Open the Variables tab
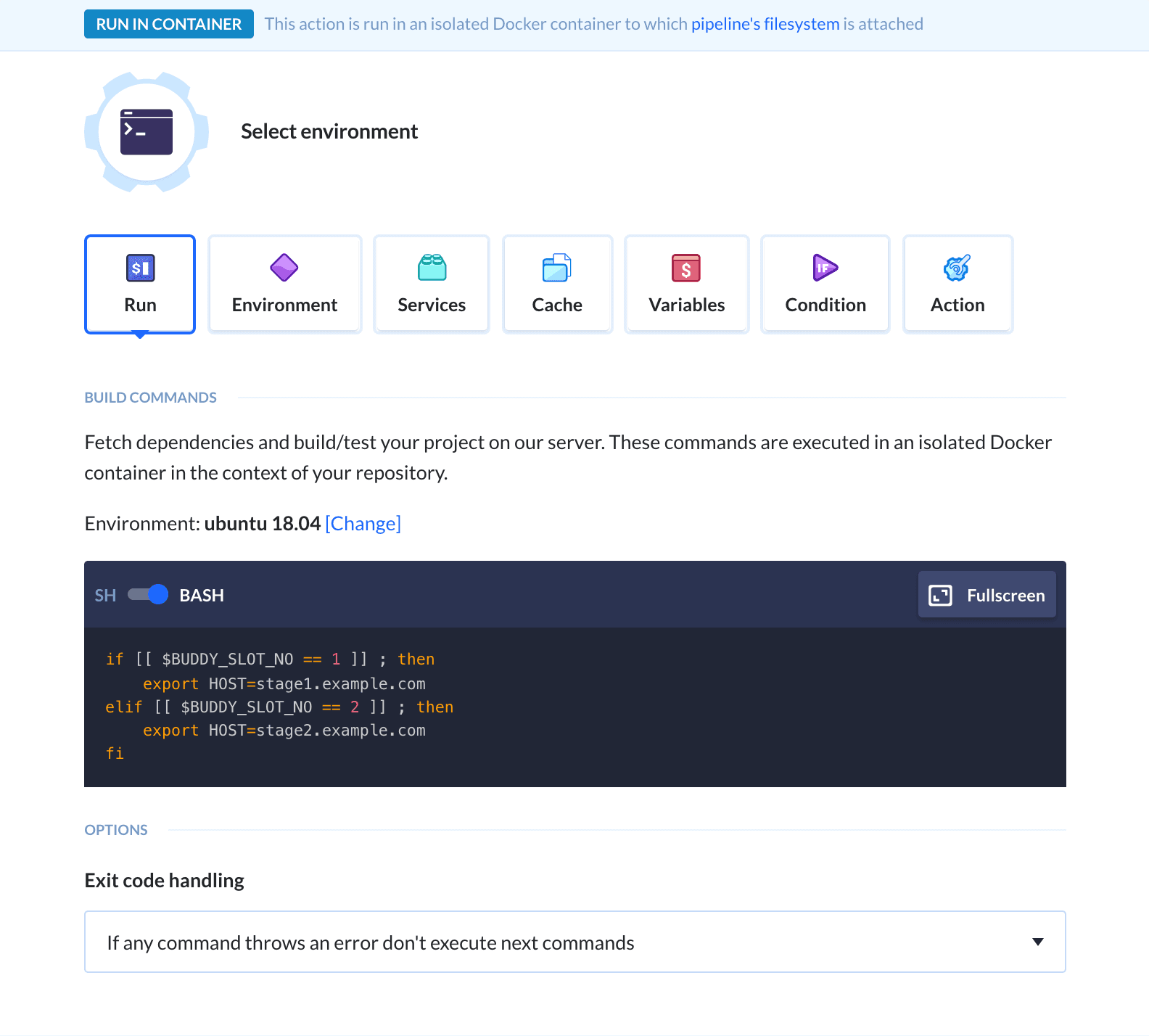Viewport: 1149px width, 1036px height. pyautogui.click(x=686, y=284)
